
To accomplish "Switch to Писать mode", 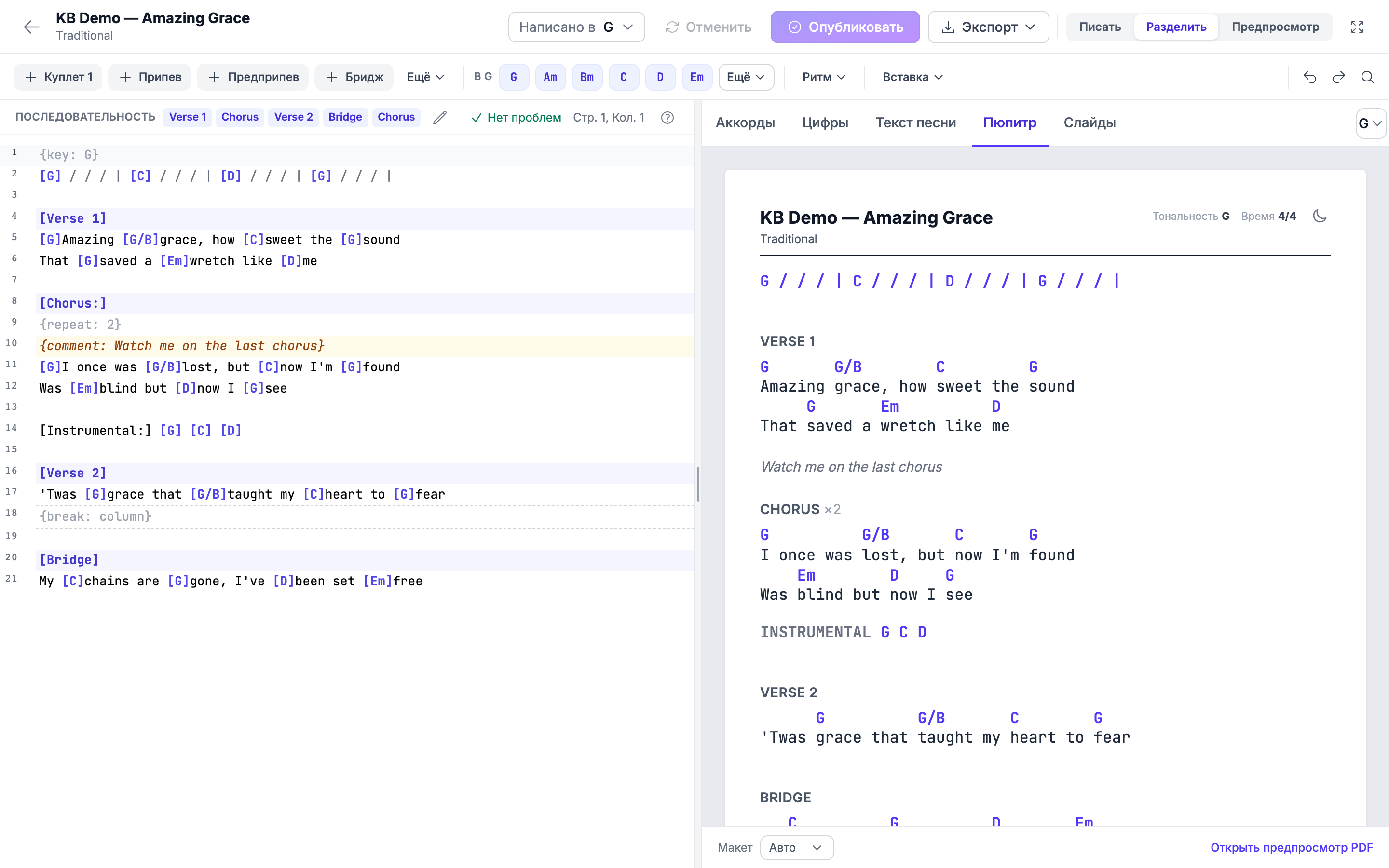I will [x=1100, y=27].
